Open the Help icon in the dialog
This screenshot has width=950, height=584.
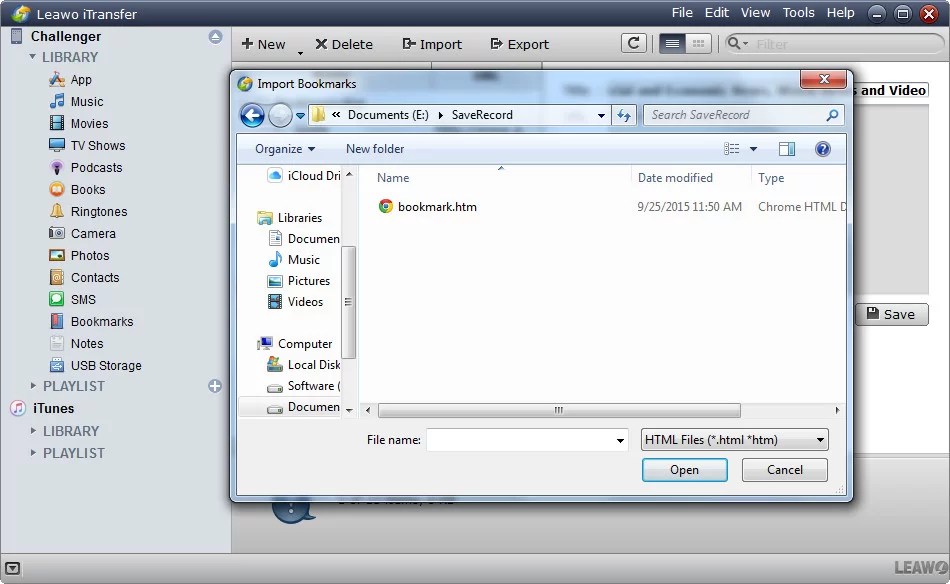click(x=822, y=148)
